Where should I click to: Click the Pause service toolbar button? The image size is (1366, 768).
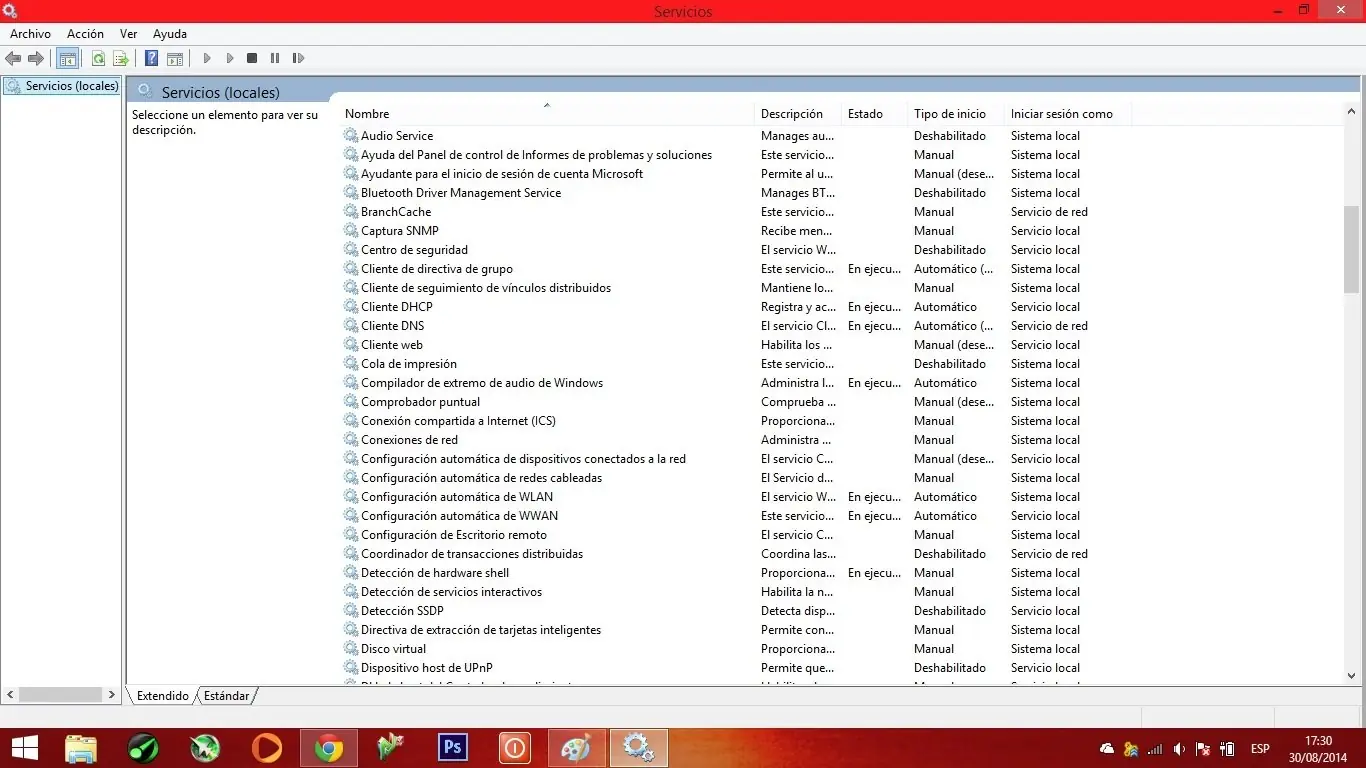(x=275, y=59)
